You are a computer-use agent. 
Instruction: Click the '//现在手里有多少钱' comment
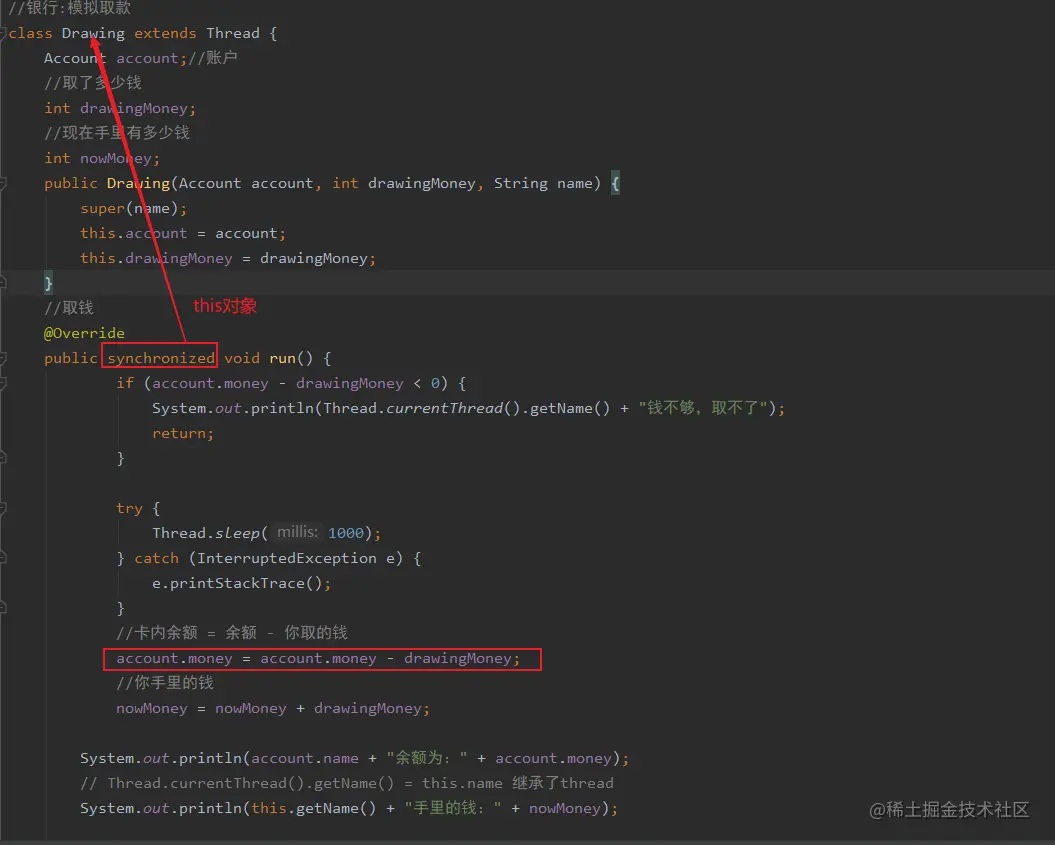click(x=117, y=133)
